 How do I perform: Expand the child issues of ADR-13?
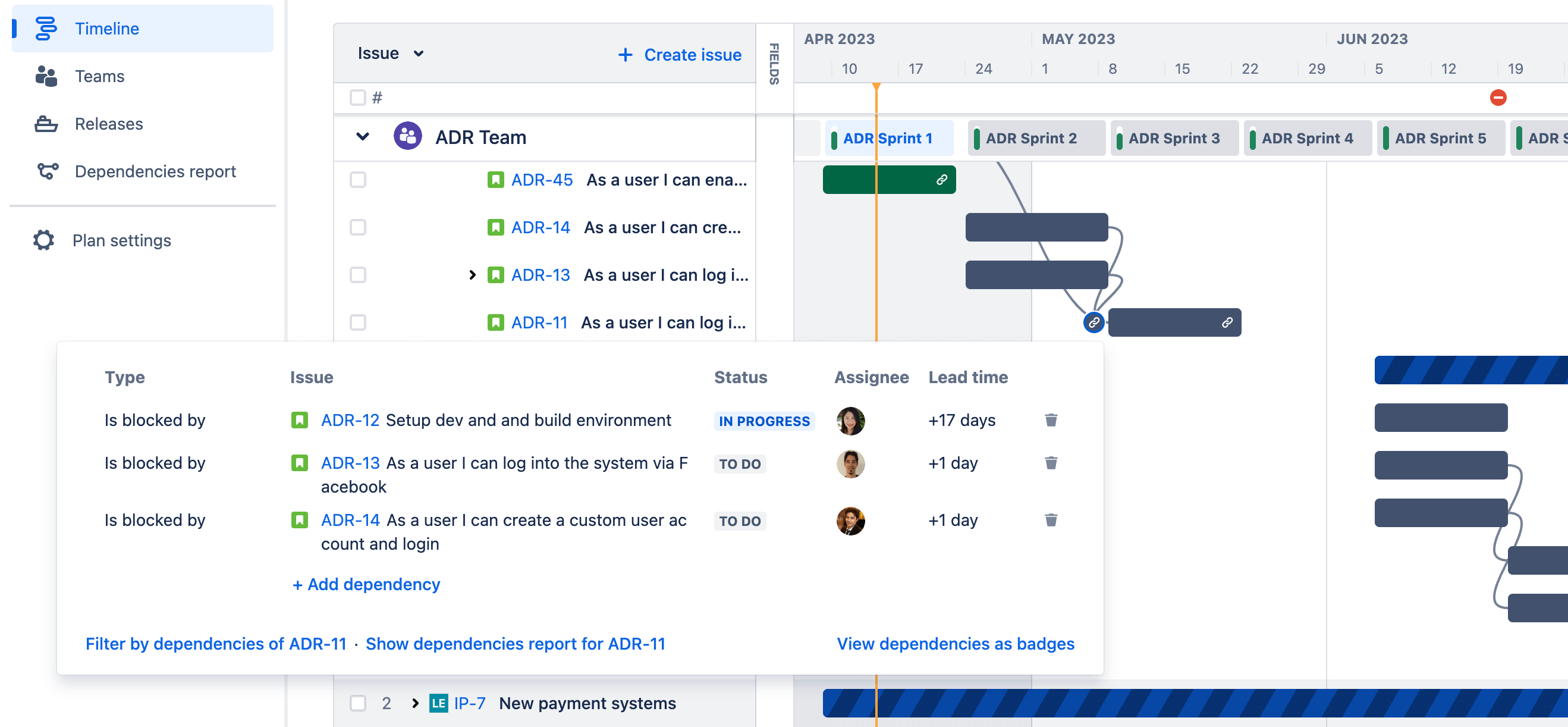point(473,275)
